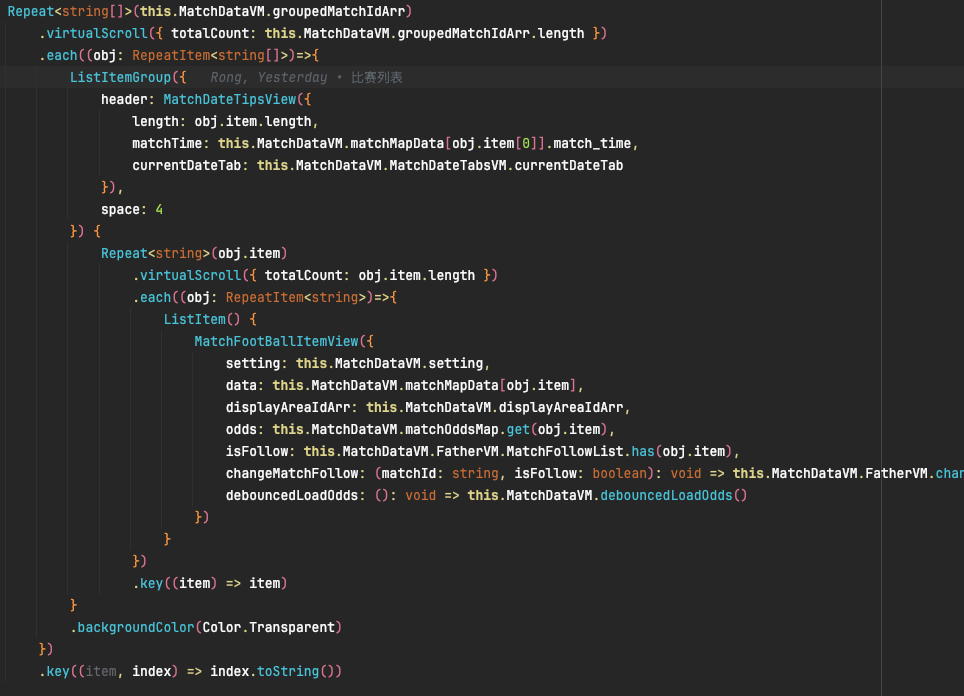Click 'RepeatItem<string>' type in inner each
Image resolution: width=964 pixels, height=696 pixels.
(x=296, y=298)
